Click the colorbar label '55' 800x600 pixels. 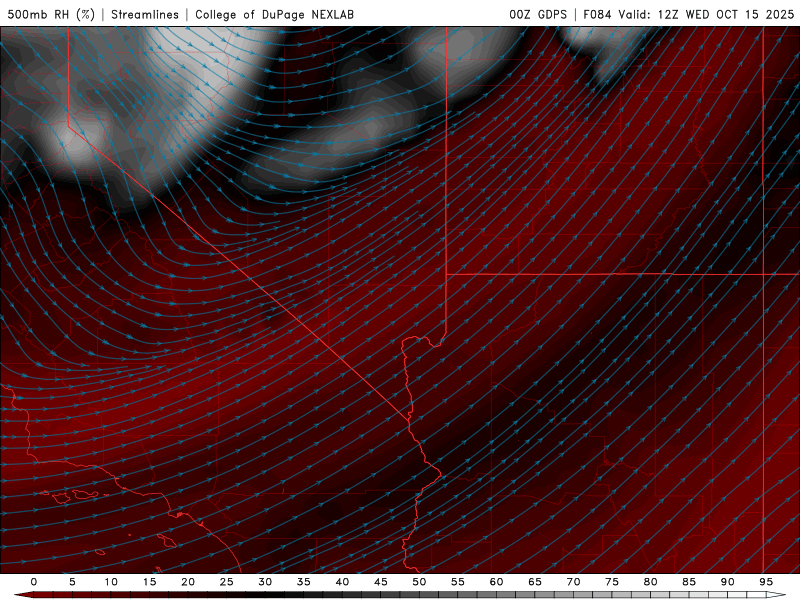[458, 582]
